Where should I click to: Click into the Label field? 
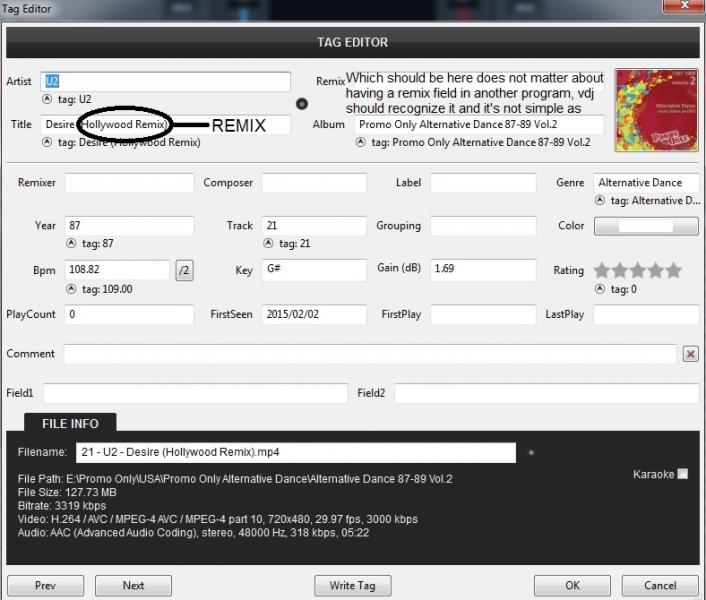pyautogui.click(x=483, y=183)
